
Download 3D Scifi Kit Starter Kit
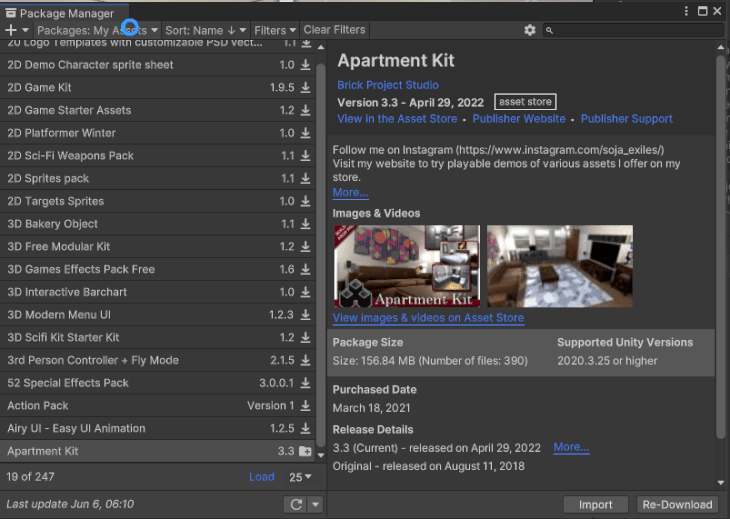pos(305,337)
